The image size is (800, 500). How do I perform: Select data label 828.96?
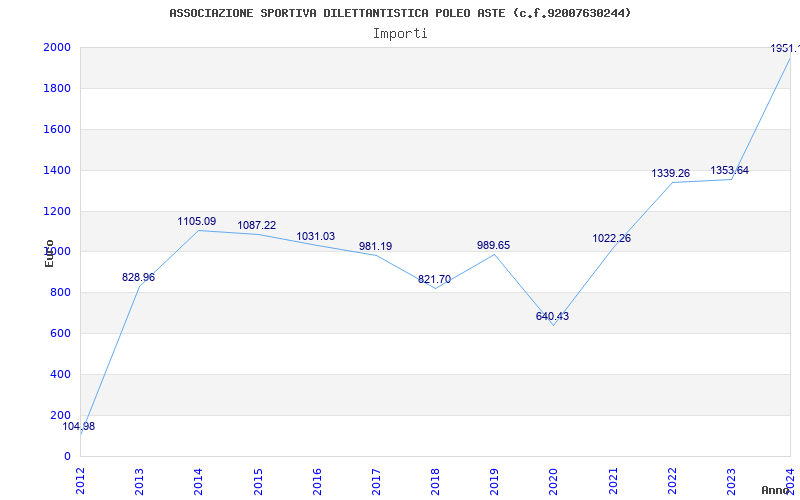pyautogui.click(x=138, y=278)
